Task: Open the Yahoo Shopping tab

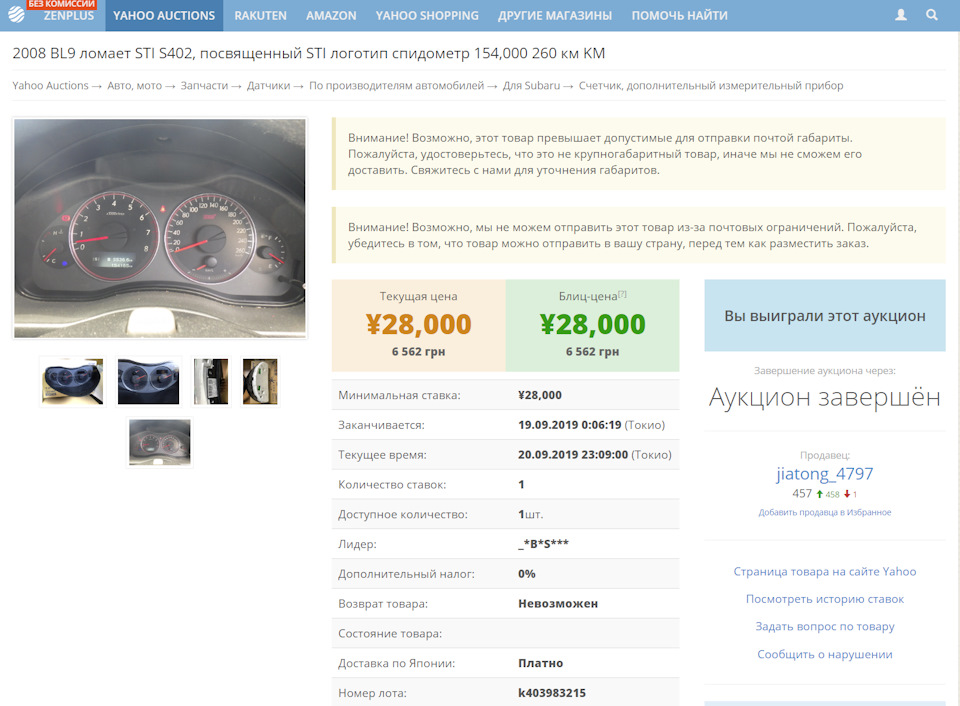Action: point(427,15)
